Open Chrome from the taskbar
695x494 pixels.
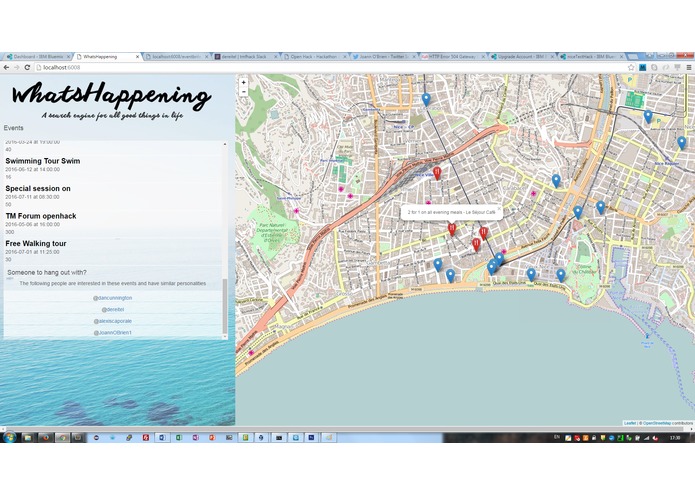pos(62,437)
